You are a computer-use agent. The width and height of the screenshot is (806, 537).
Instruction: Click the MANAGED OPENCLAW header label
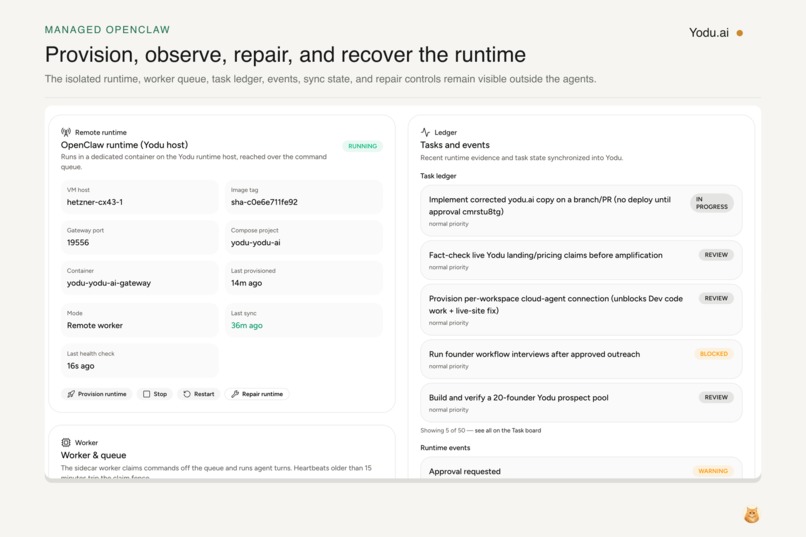[x=107, y=30]
